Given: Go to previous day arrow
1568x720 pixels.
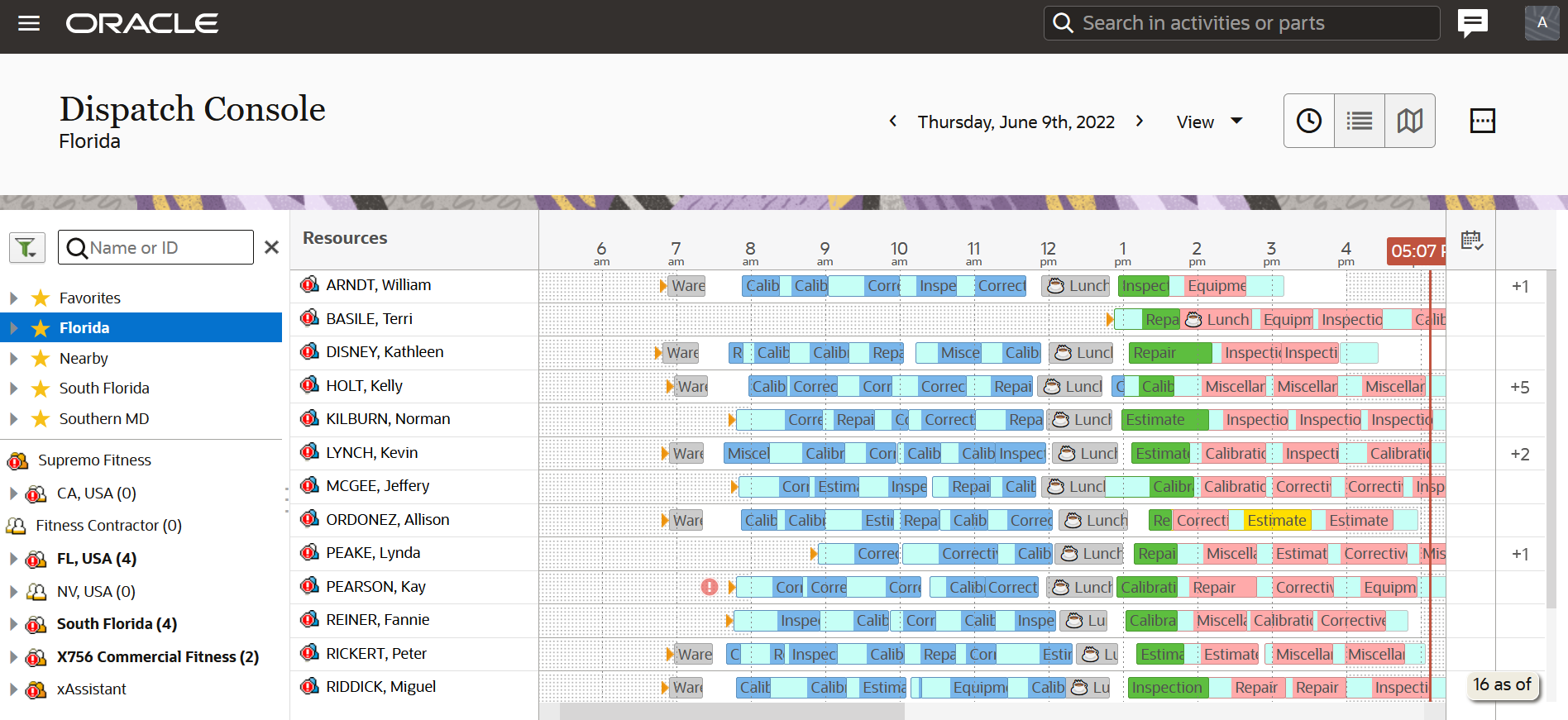Looking at the screenshot, I should [x=893, y=122].
